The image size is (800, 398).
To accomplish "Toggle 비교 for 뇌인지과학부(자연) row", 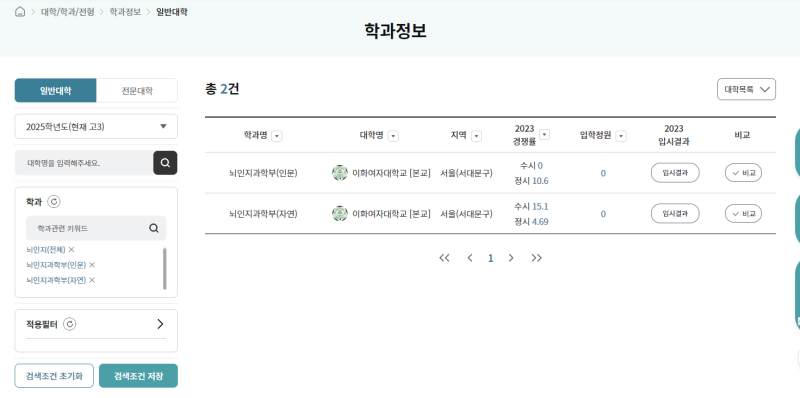I will coord(743,214).
